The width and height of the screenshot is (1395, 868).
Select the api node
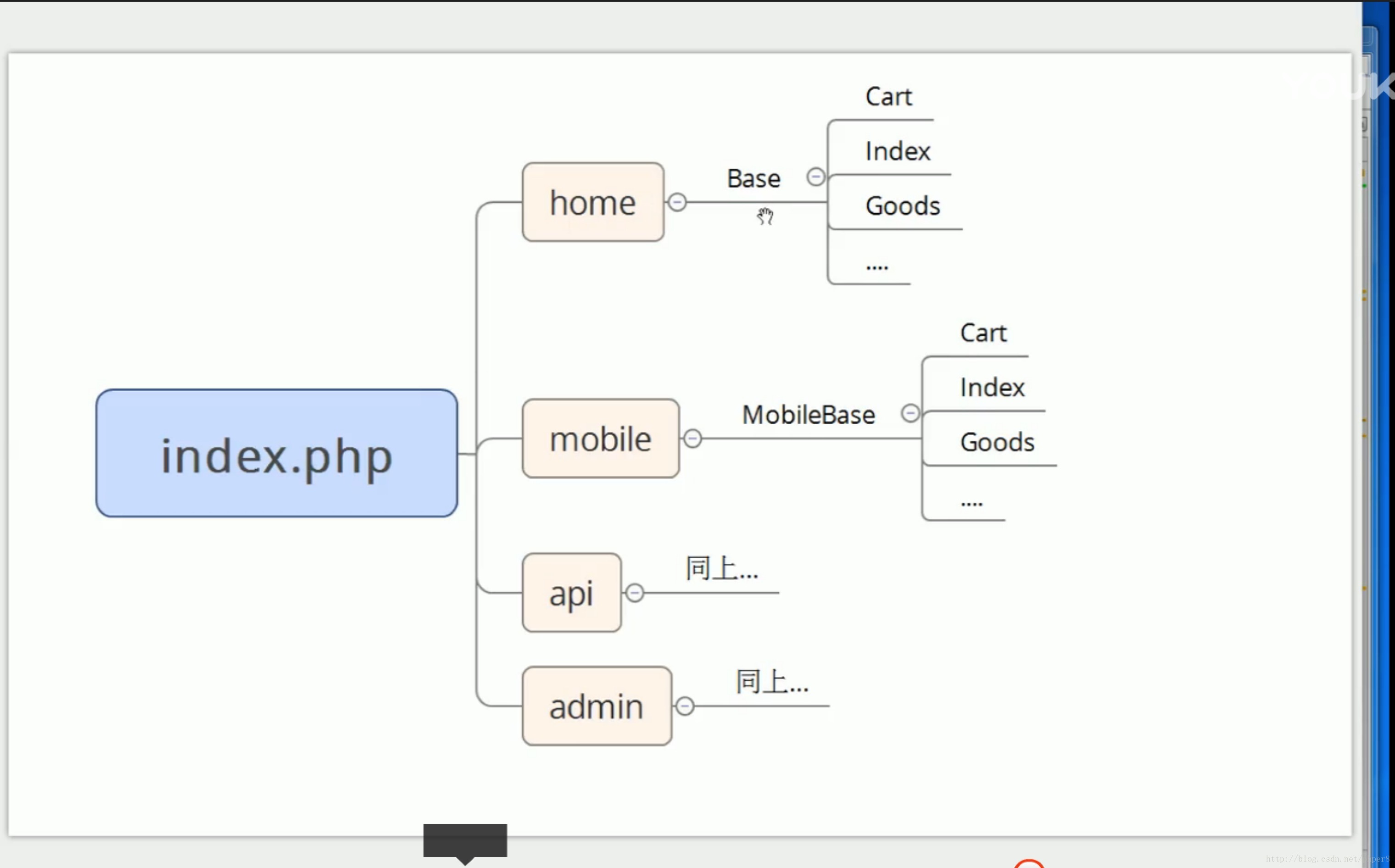[572, 592]
